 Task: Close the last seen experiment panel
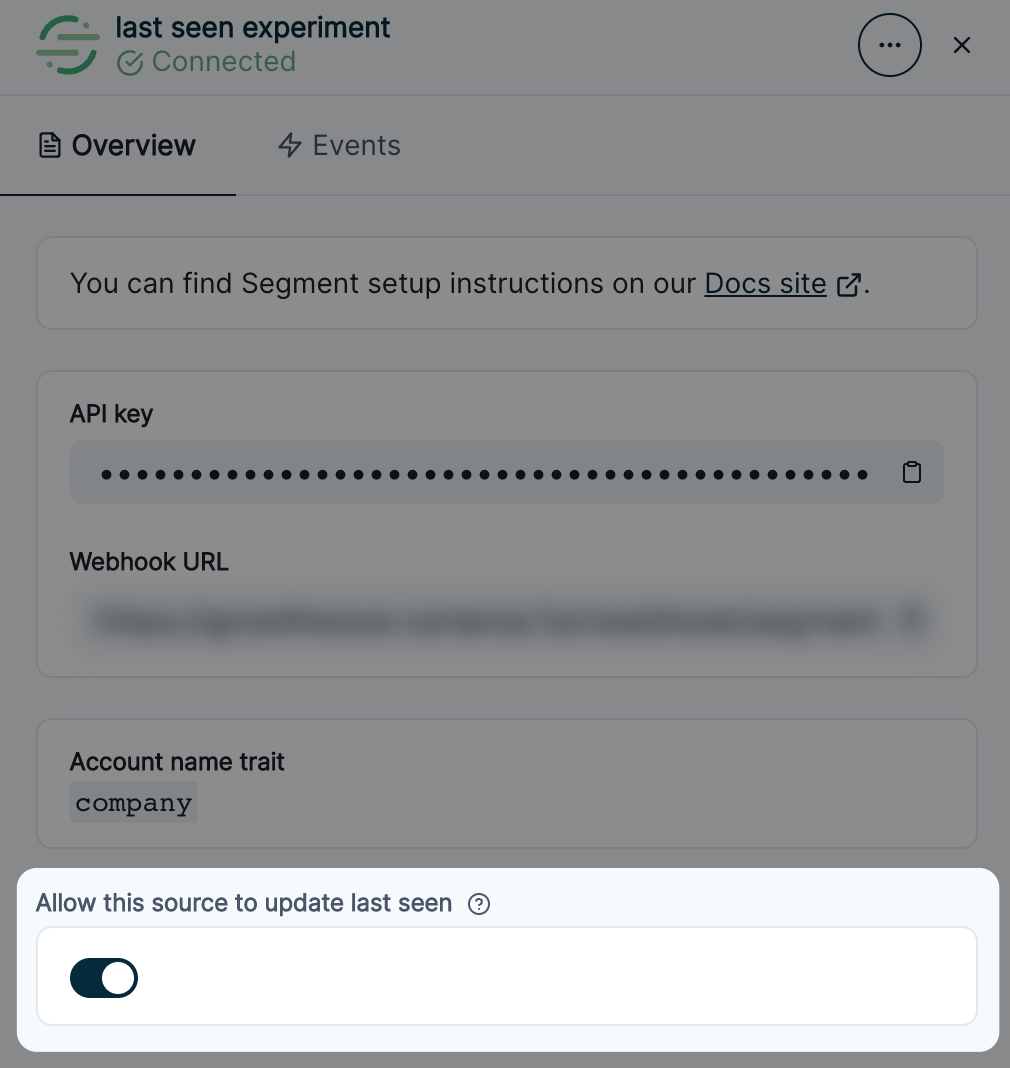[962, 45]
